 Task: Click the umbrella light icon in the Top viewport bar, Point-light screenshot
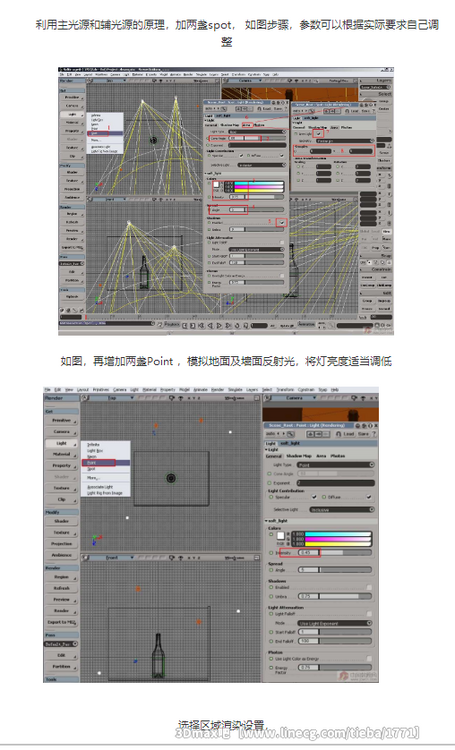click(180, 398)
